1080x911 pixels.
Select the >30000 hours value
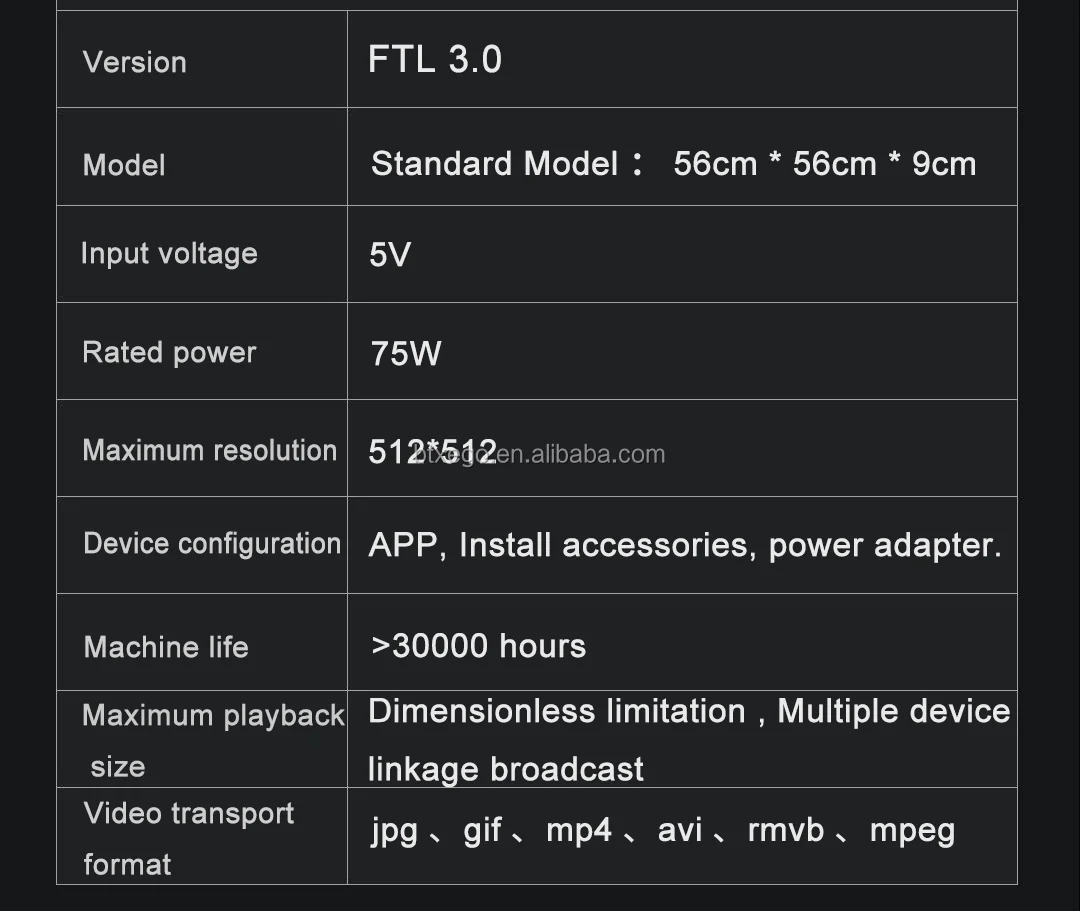click(x=478, y=646)
